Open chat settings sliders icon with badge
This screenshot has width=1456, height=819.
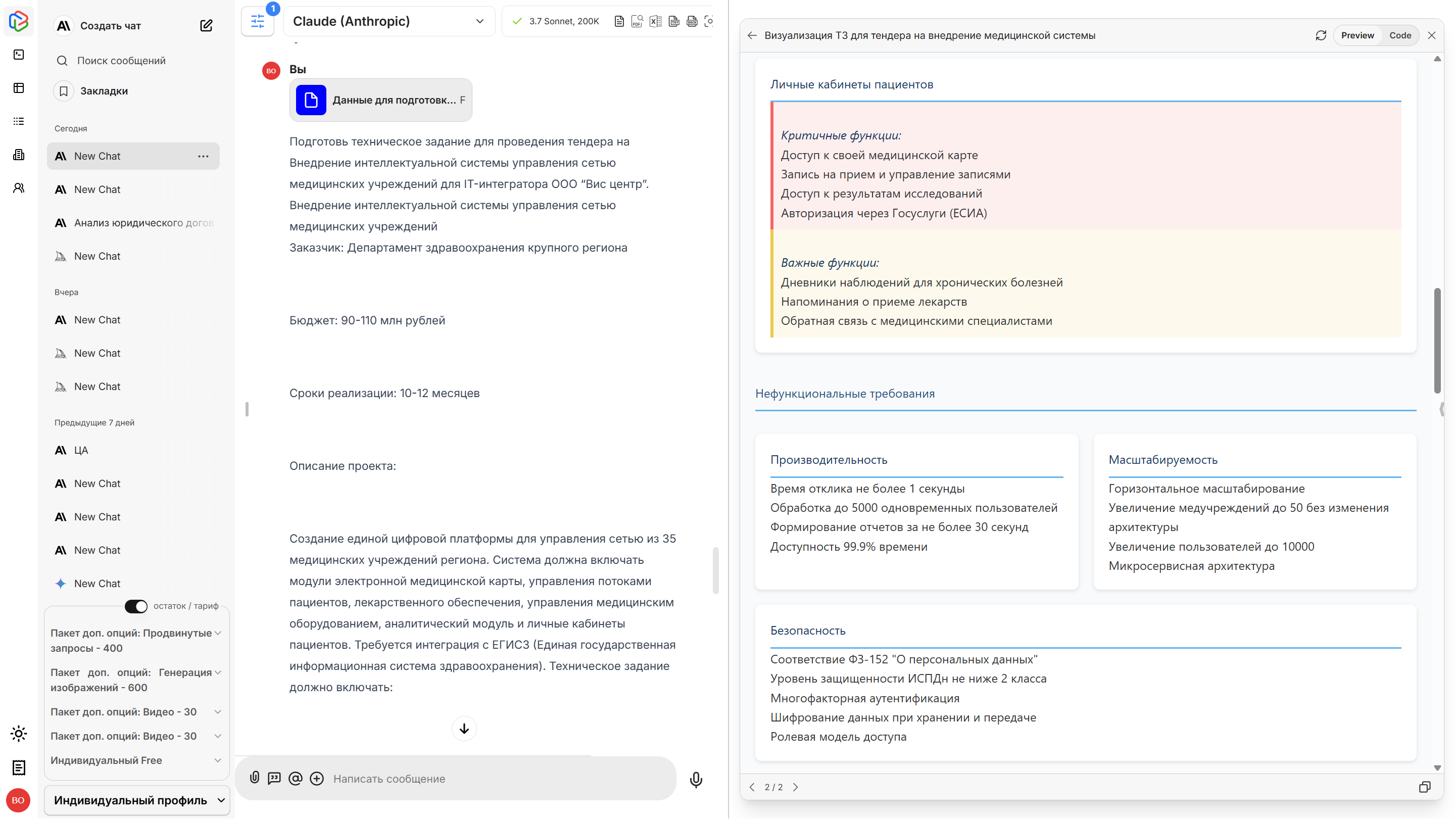(x=258, y=22)
